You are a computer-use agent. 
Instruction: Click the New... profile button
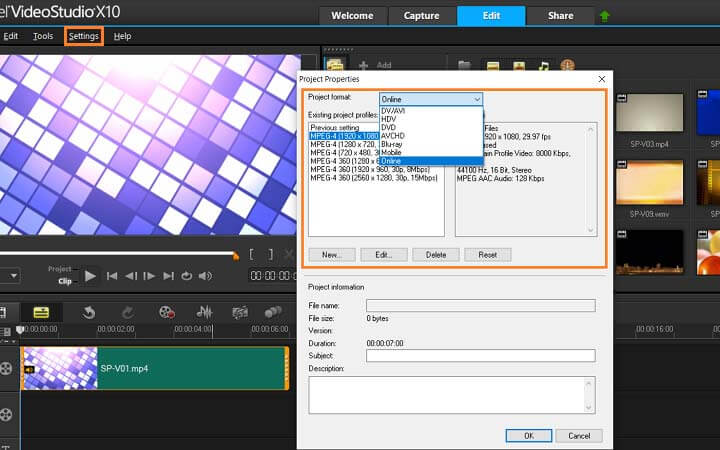(x=332, y=254)
